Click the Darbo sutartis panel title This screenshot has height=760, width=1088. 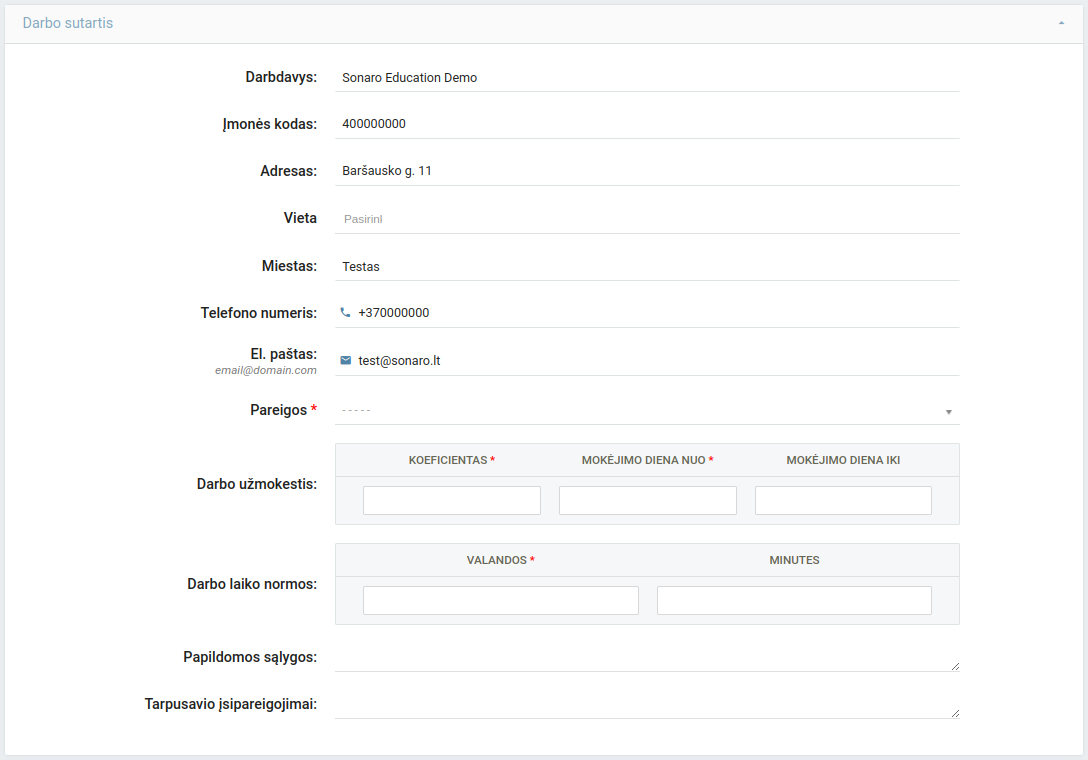68,23
